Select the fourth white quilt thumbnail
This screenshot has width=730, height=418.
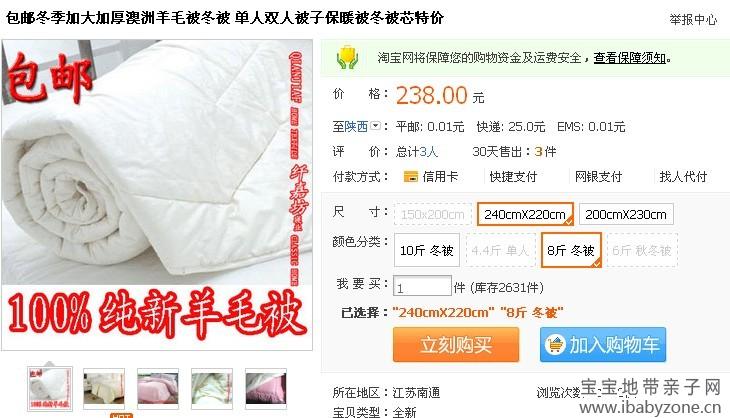point(212,389)
